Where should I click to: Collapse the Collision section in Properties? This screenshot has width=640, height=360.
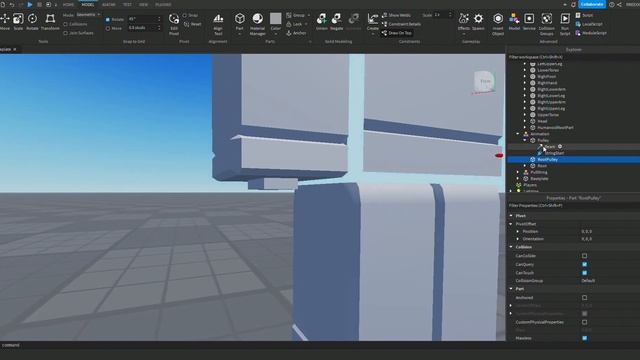511,247
